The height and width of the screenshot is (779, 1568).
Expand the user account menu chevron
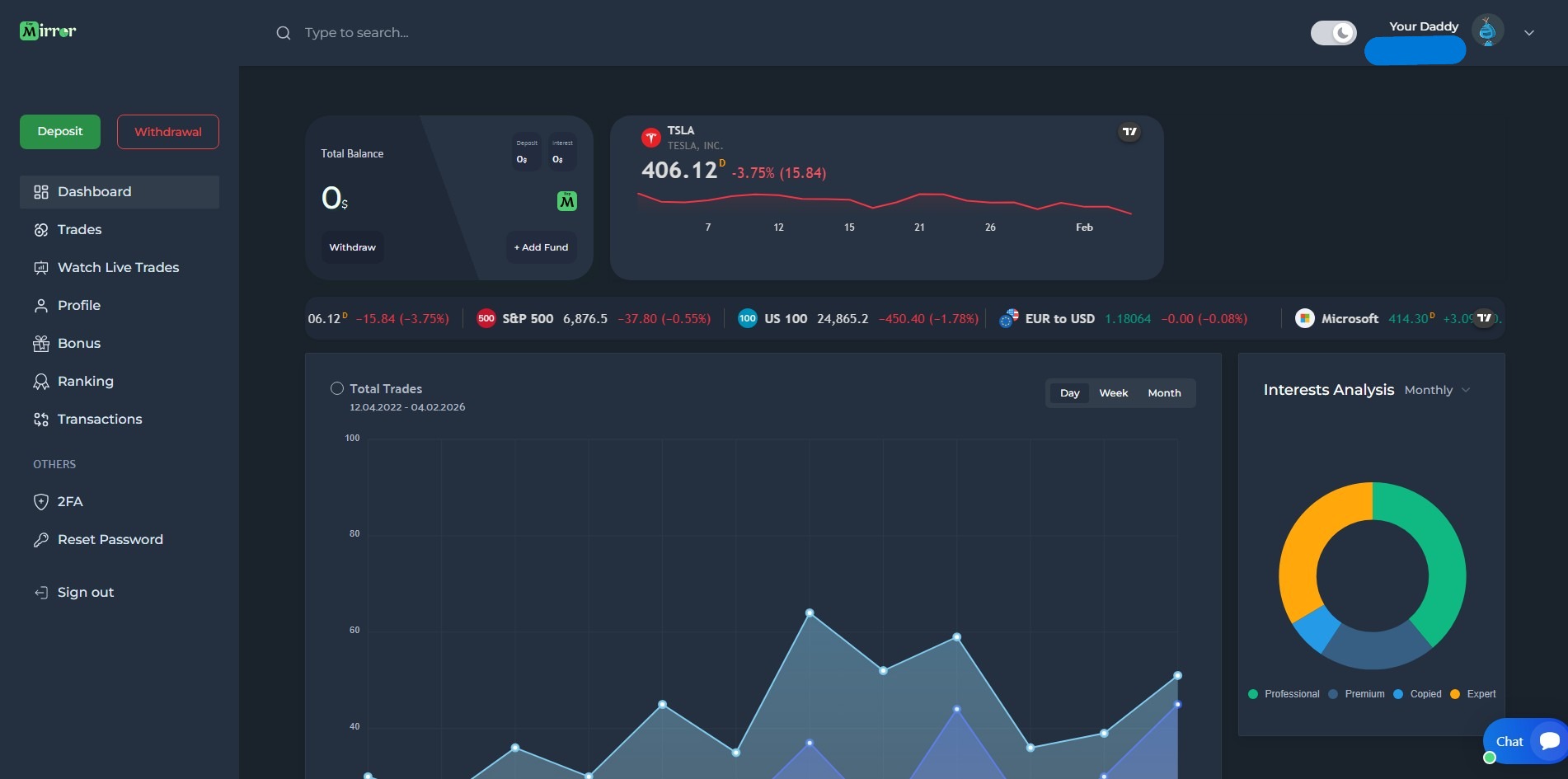point(1529,33)
